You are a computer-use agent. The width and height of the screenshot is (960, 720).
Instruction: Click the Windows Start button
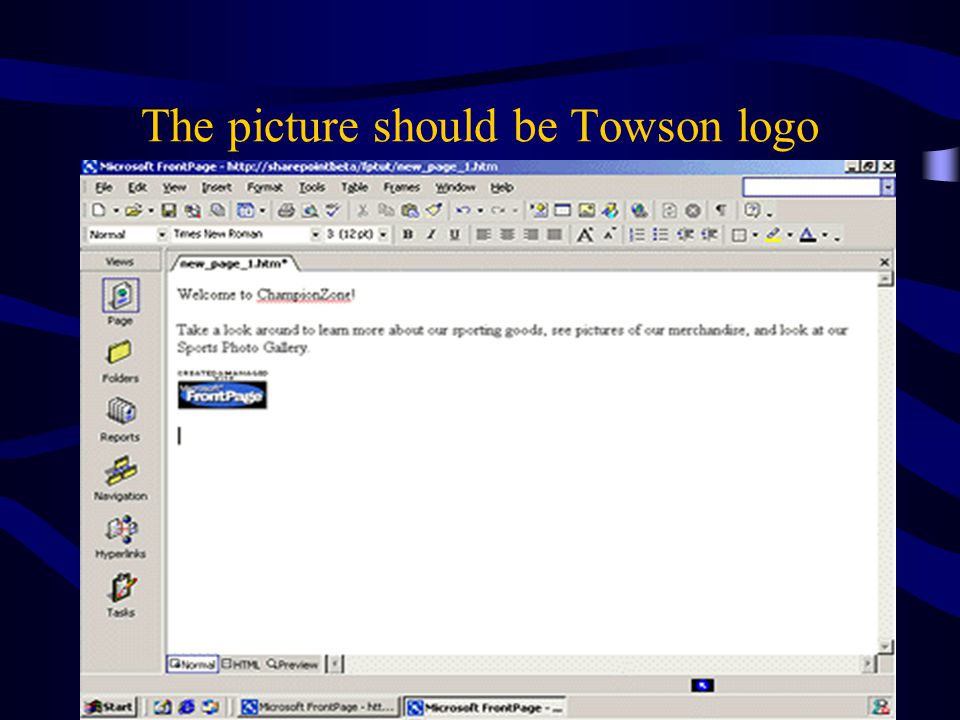tap(110, 707)
